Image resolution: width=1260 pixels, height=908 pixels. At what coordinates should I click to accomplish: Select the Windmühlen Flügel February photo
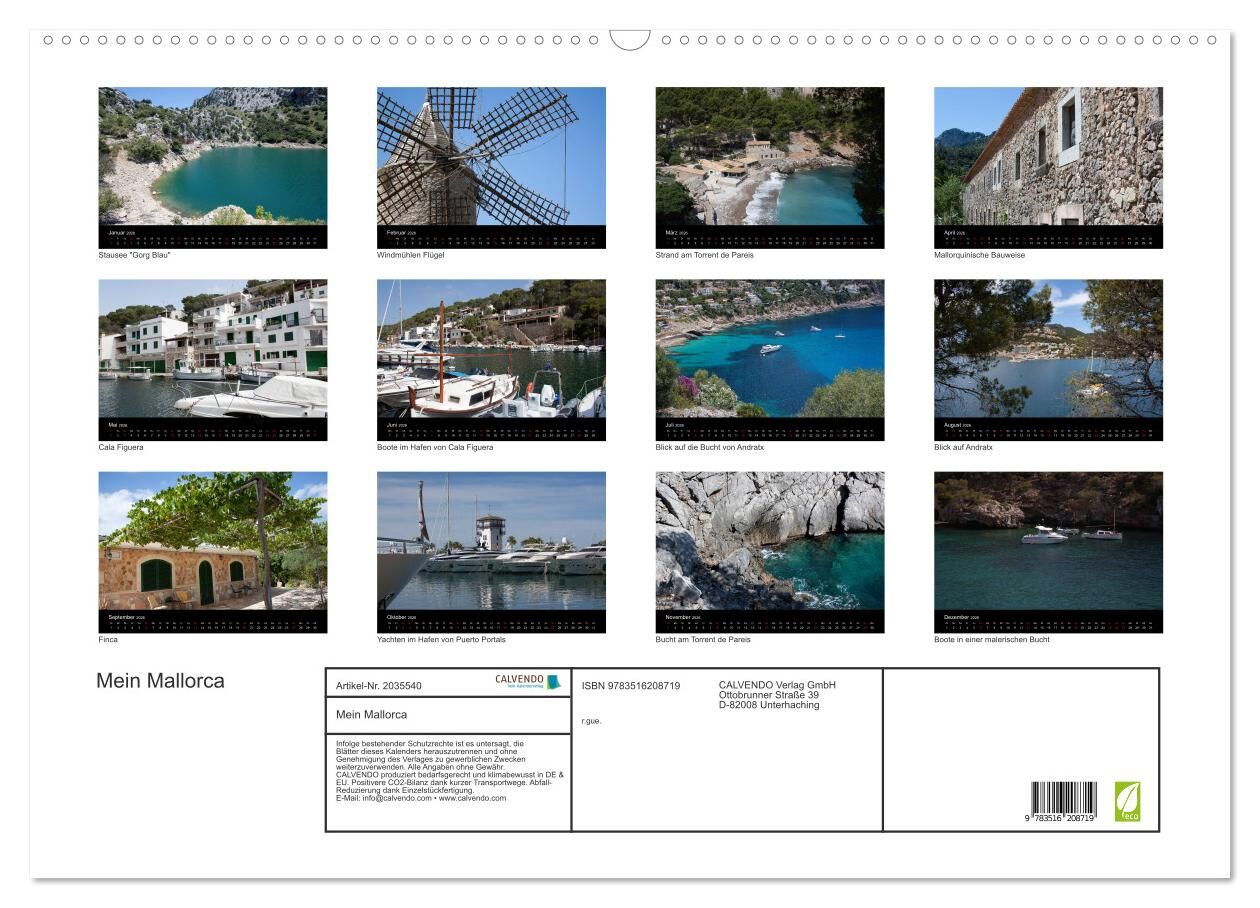[x=491, y=157]
